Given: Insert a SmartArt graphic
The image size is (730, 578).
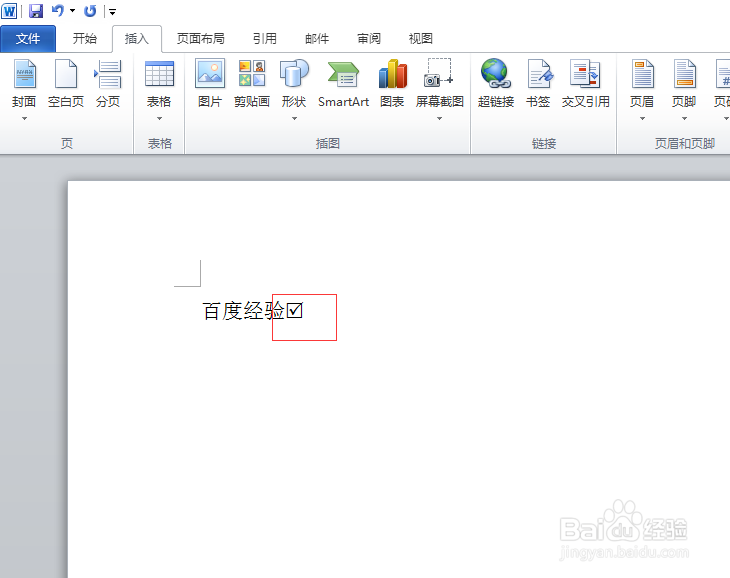Looking at the screenshot, I should click(x=343, y=84).
